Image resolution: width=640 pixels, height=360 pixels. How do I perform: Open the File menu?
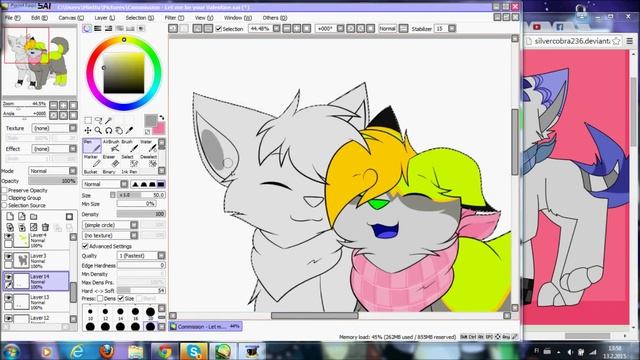point(12,18)
